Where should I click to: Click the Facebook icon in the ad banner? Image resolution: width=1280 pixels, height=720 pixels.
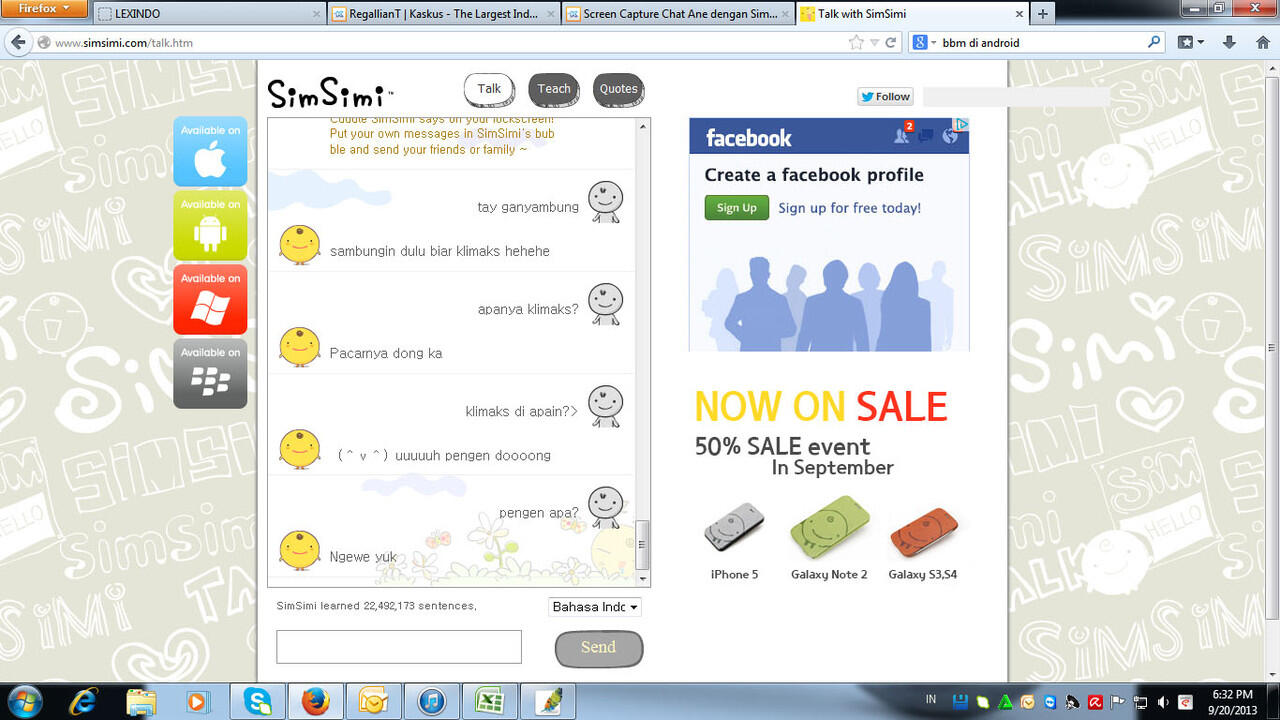click(746, 137)
